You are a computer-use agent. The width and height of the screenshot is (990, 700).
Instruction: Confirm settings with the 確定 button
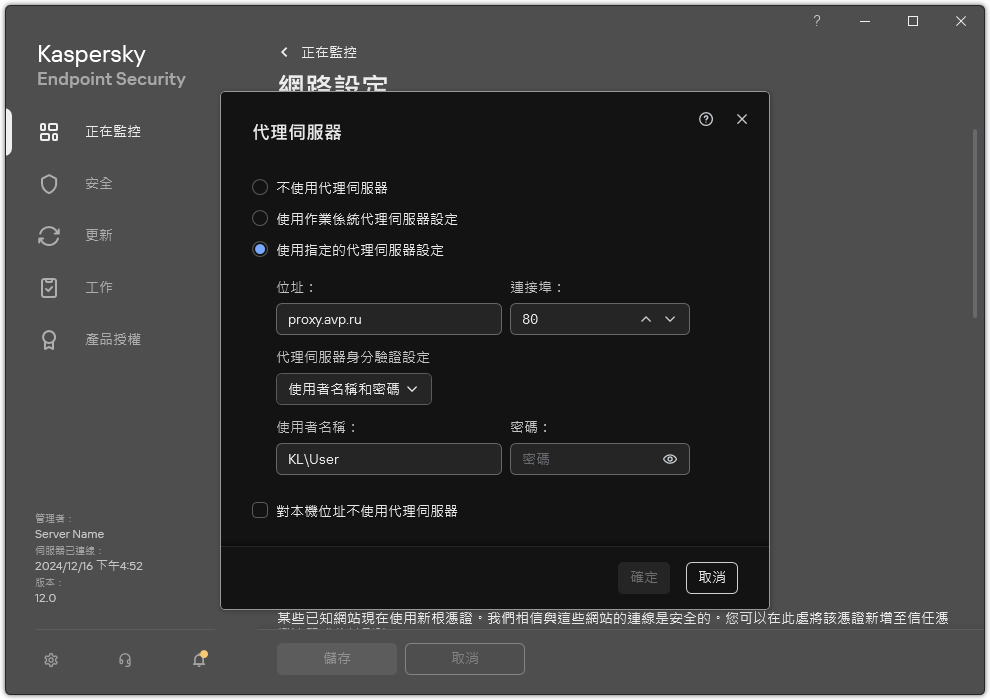click(x=643, y=578)
